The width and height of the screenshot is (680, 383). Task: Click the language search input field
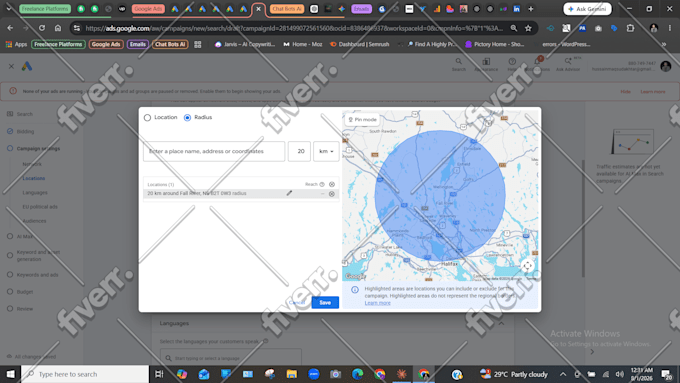[x=230, y=358]
